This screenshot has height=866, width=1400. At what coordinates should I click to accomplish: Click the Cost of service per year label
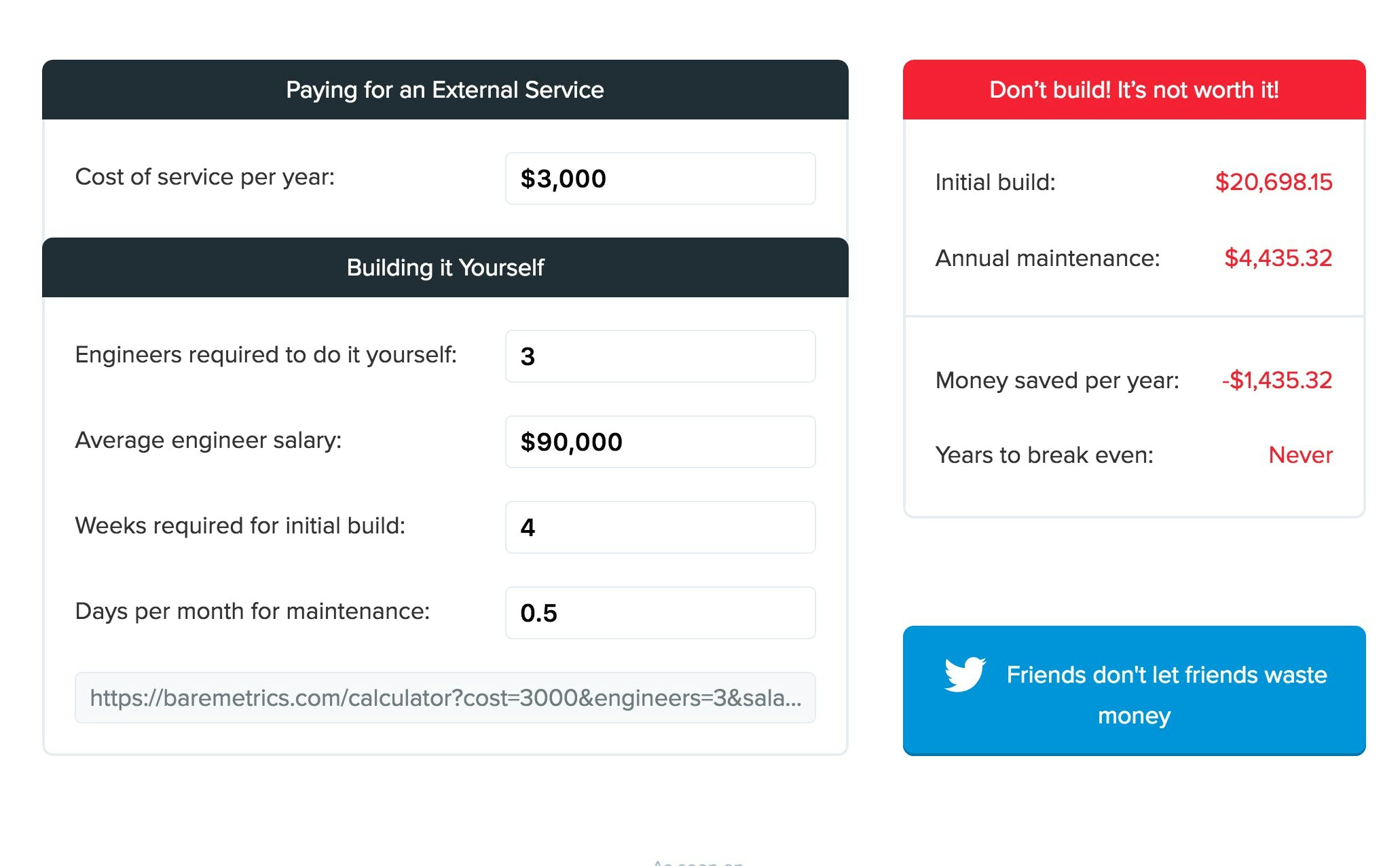pos(205,177)
